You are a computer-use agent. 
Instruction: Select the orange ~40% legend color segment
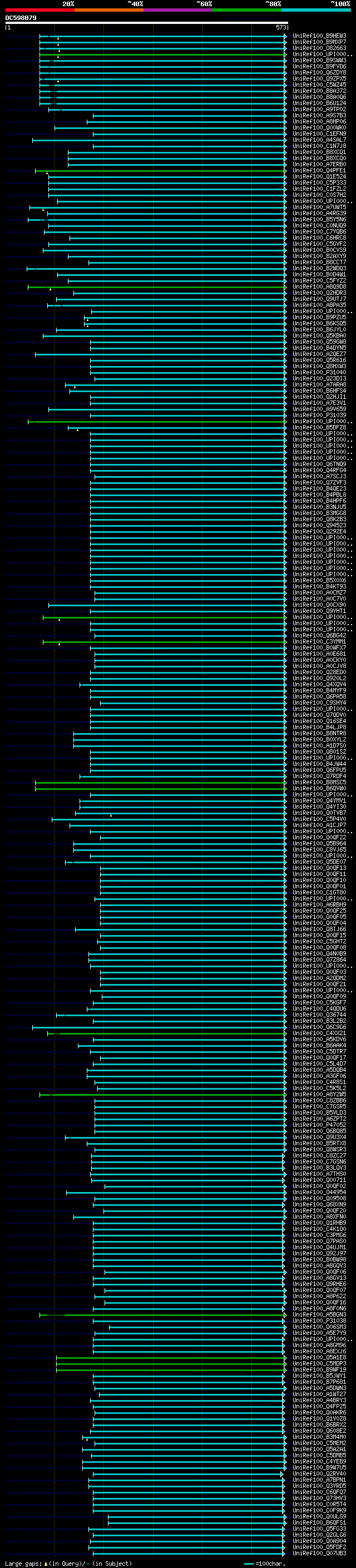click(x=109, y=10)
